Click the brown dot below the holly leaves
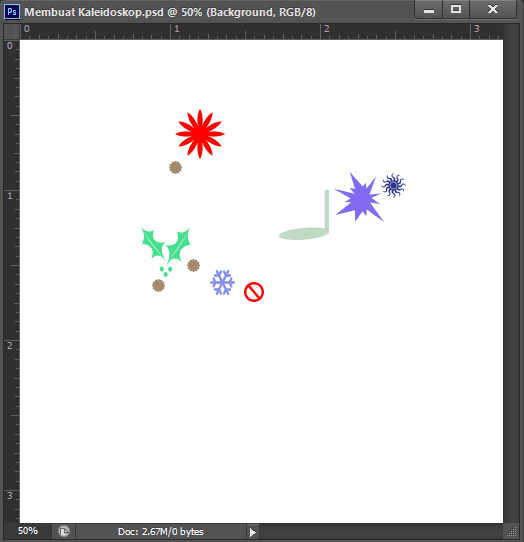Screen dimensions: 524x542 (158, 286)
